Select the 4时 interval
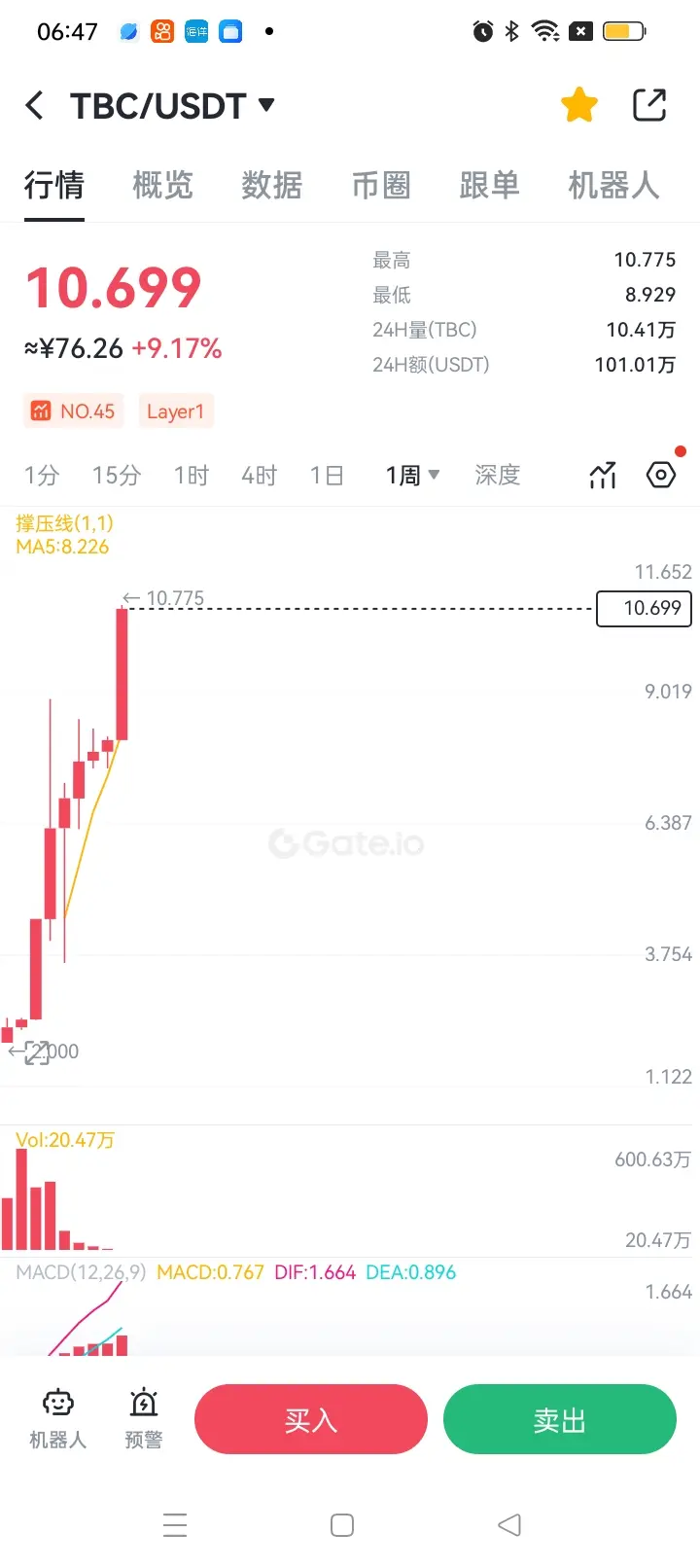 tap(260, 475)
